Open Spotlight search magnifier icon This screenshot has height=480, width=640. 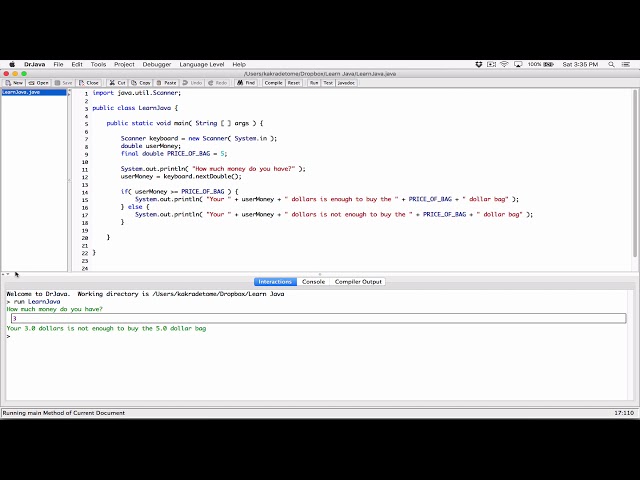coord(611,64)
